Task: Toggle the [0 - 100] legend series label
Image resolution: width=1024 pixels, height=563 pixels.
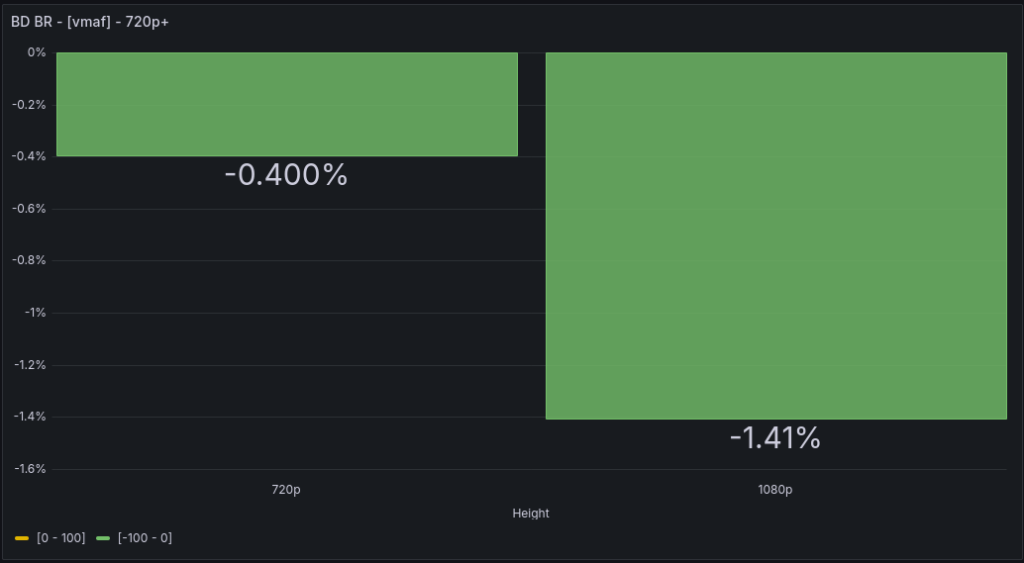Action: point(60,538)
